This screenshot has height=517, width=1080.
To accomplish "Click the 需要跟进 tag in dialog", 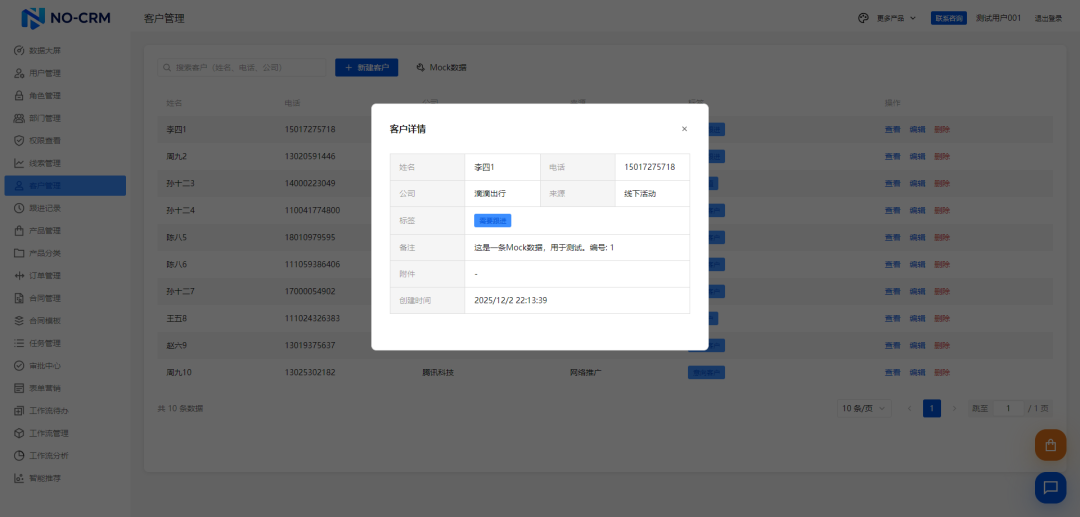I will coord(492,221).
